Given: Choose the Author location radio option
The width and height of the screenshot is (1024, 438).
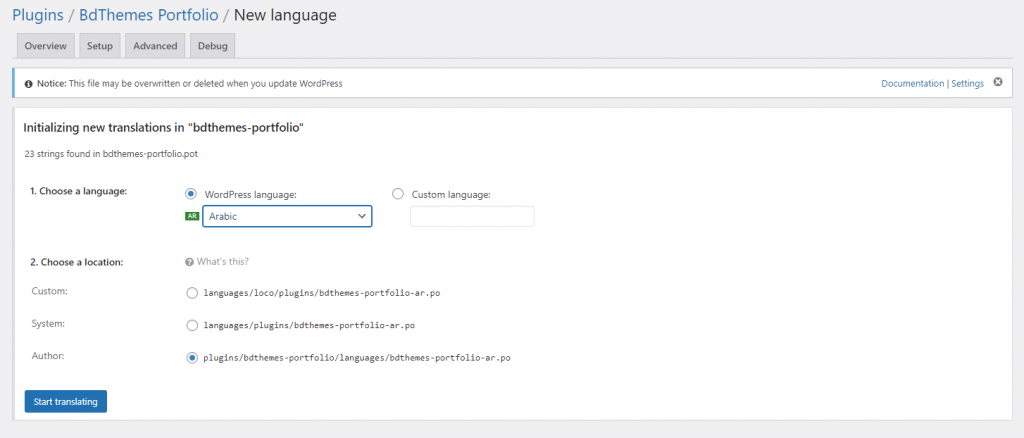Looking at the screenshot, I should (x=192, y=358).
